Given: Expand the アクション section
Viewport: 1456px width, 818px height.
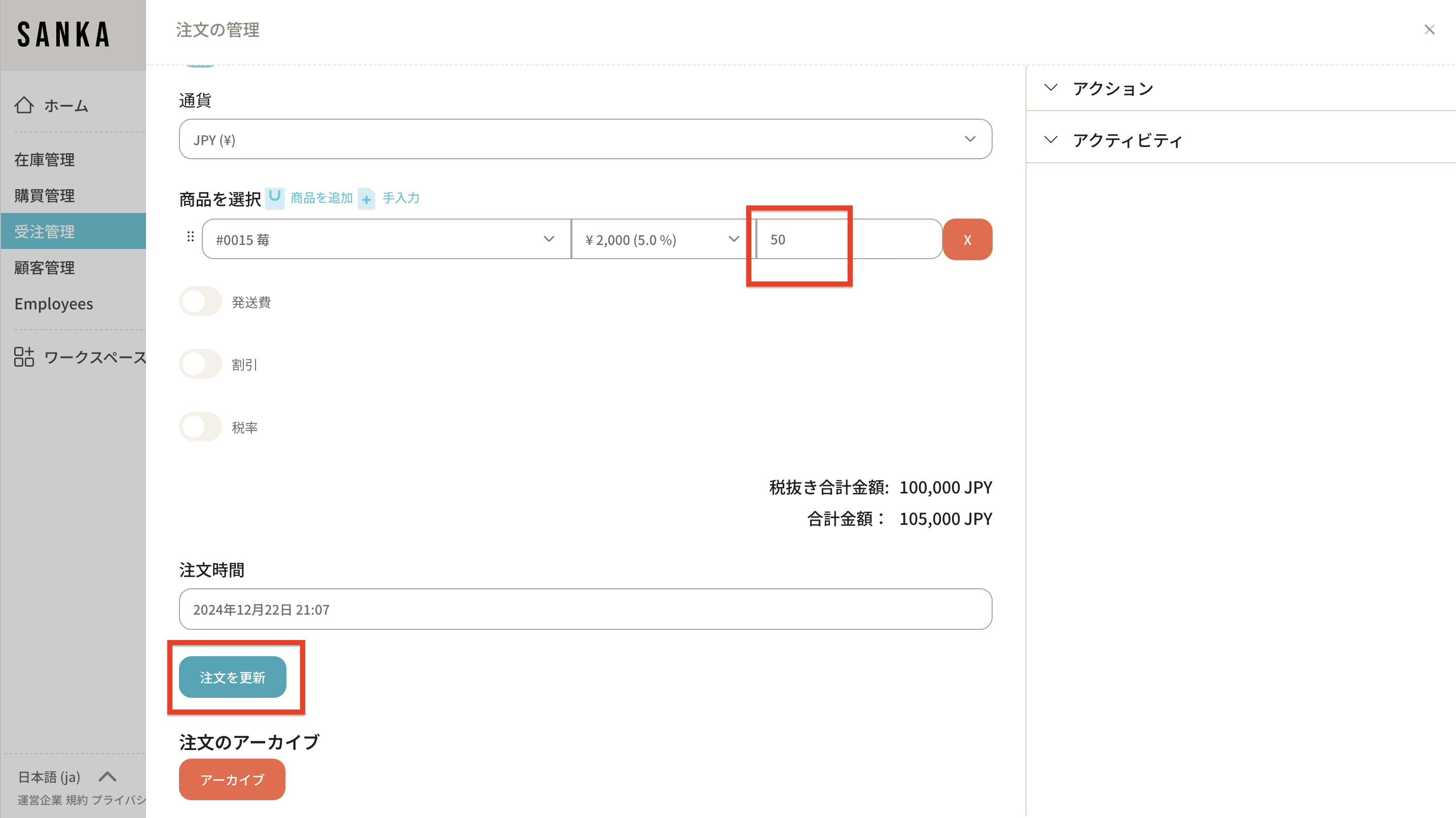Looking at the screenshot, I should tap(1112, 88).
